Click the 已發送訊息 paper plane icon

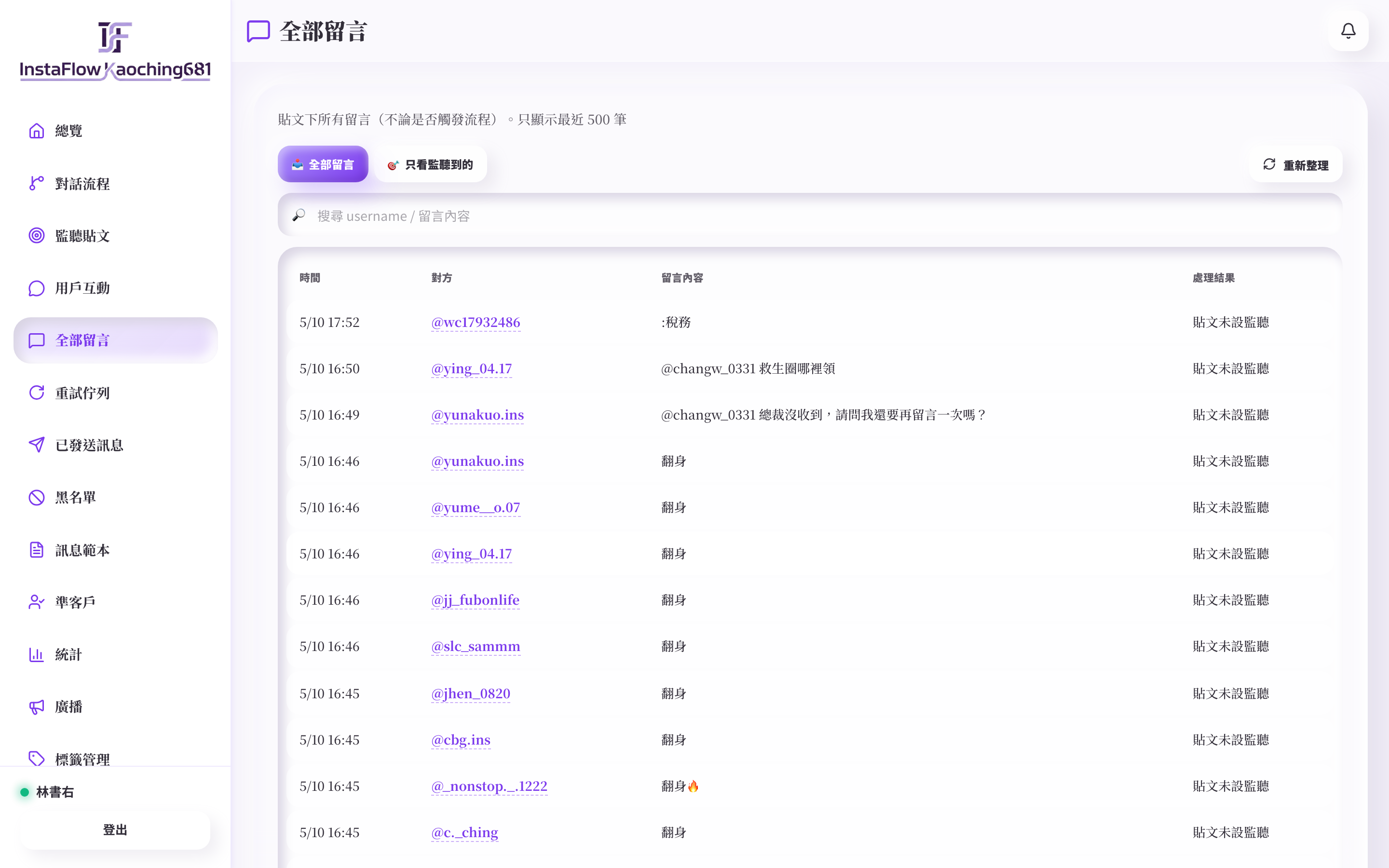click(x=37, y=445)
